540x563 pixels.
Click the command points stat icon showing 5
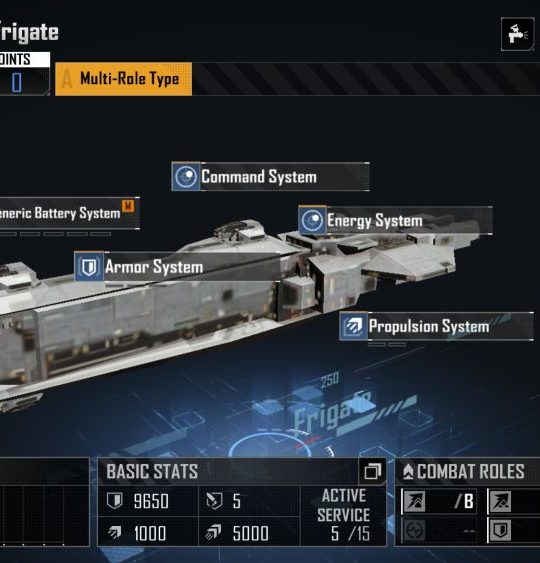point(214,501)
